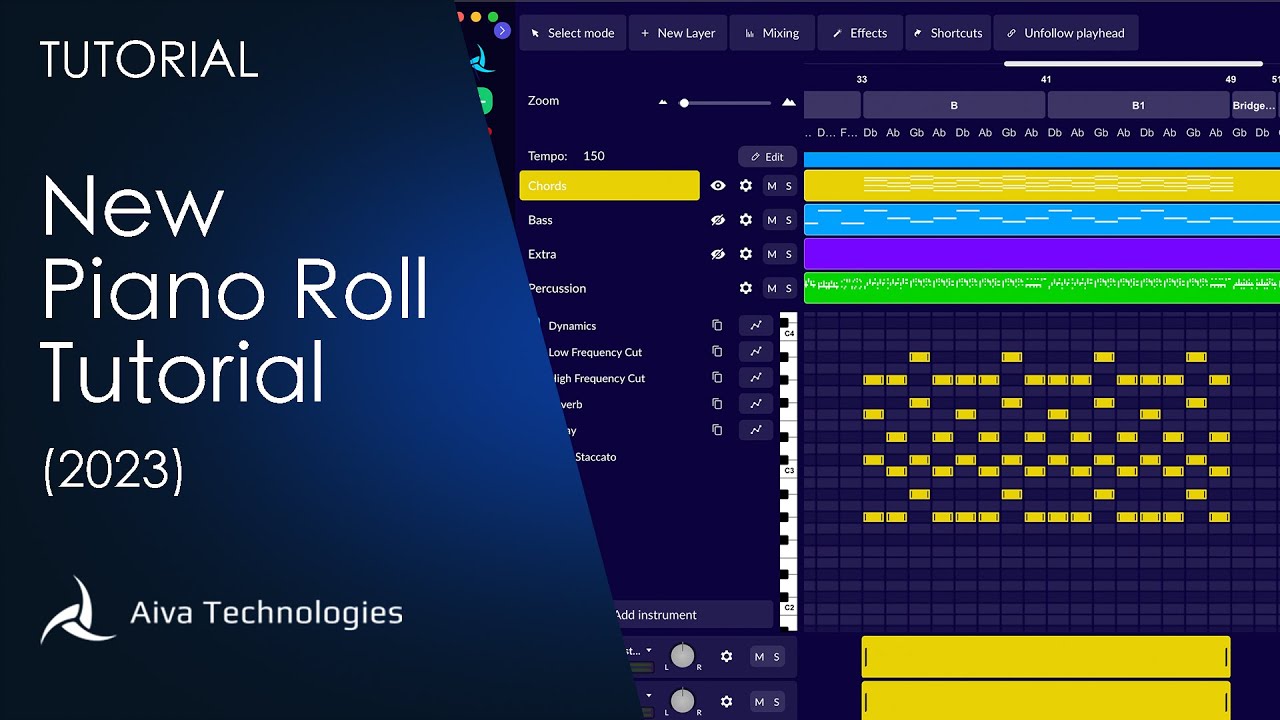This screenshot has height=720, width=1280.
Task: Click Select mode button
Action: tap(572, 33)
